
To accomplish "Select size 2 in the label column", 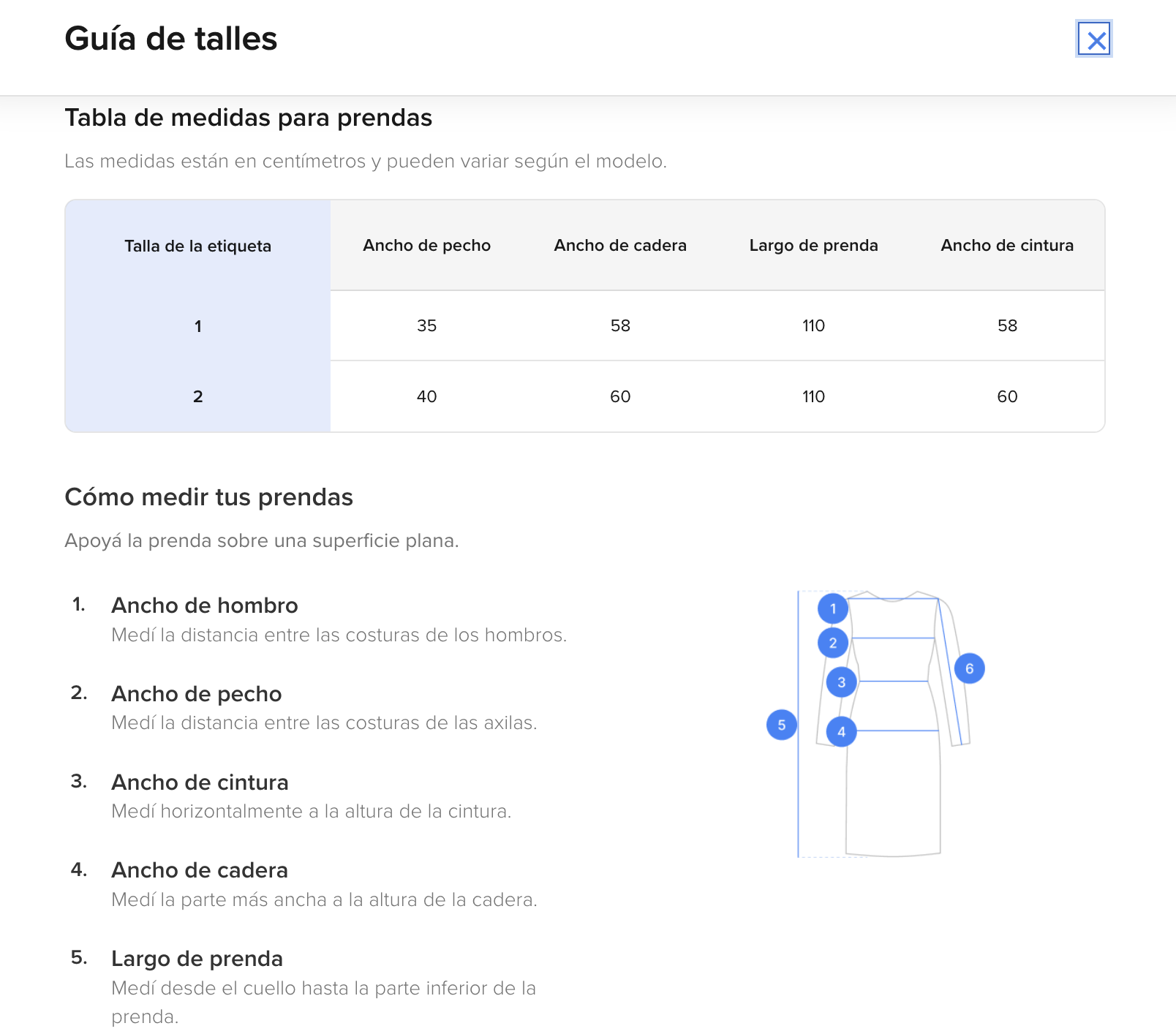I will (x=197, y=396).
